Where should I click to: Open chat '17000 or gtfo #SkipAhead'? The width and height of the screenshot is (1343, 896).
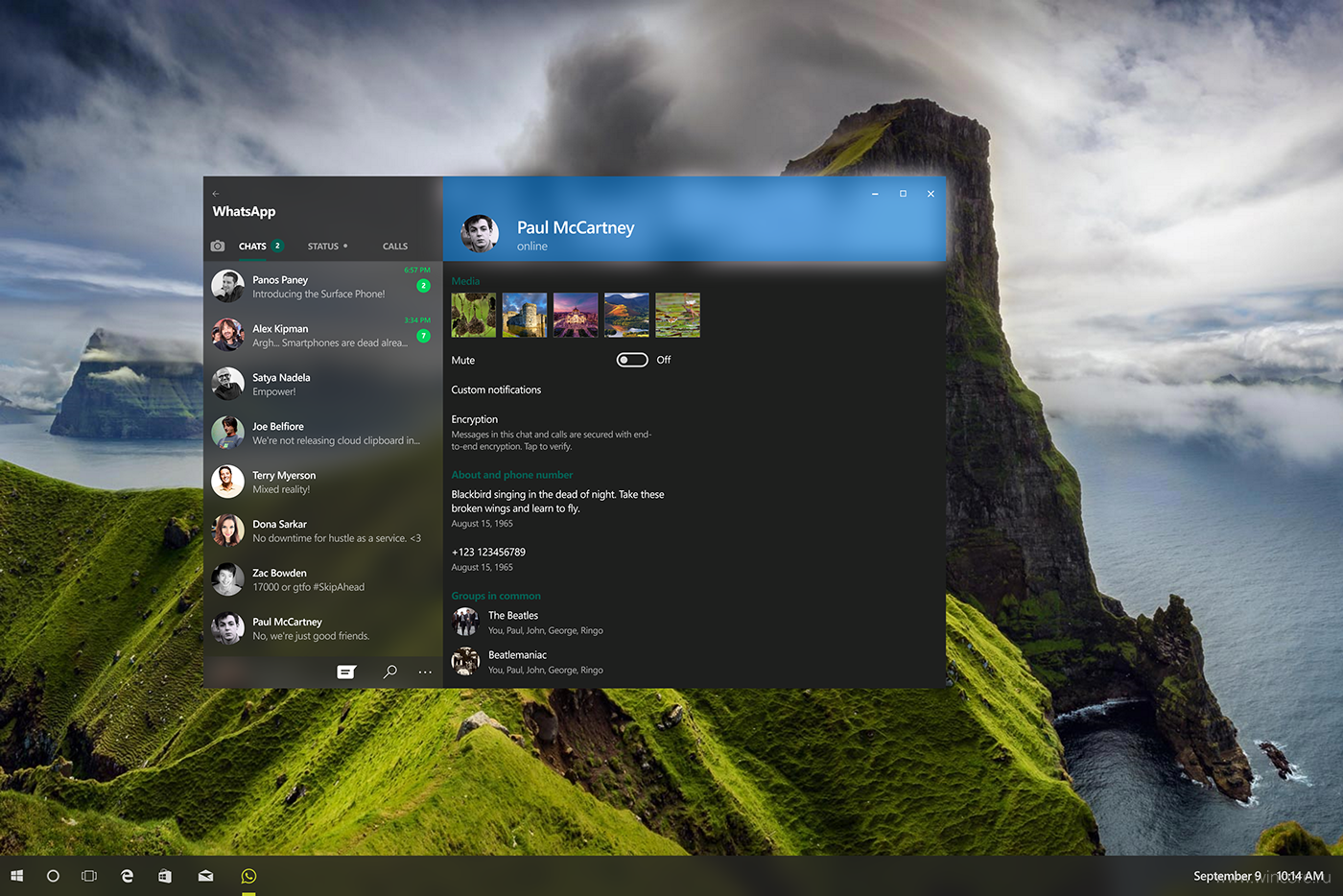(322, 579)
